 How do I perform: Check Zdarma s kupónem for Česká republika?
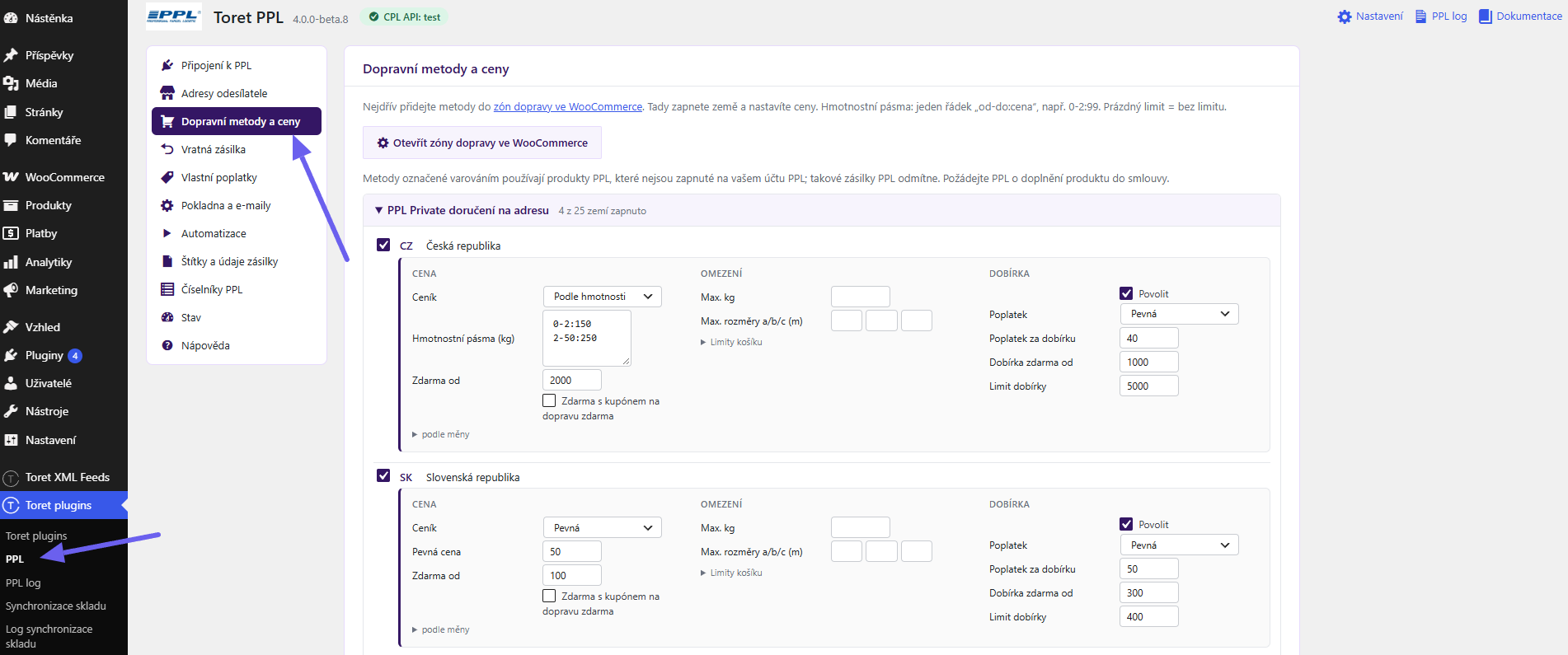point(549,400)
